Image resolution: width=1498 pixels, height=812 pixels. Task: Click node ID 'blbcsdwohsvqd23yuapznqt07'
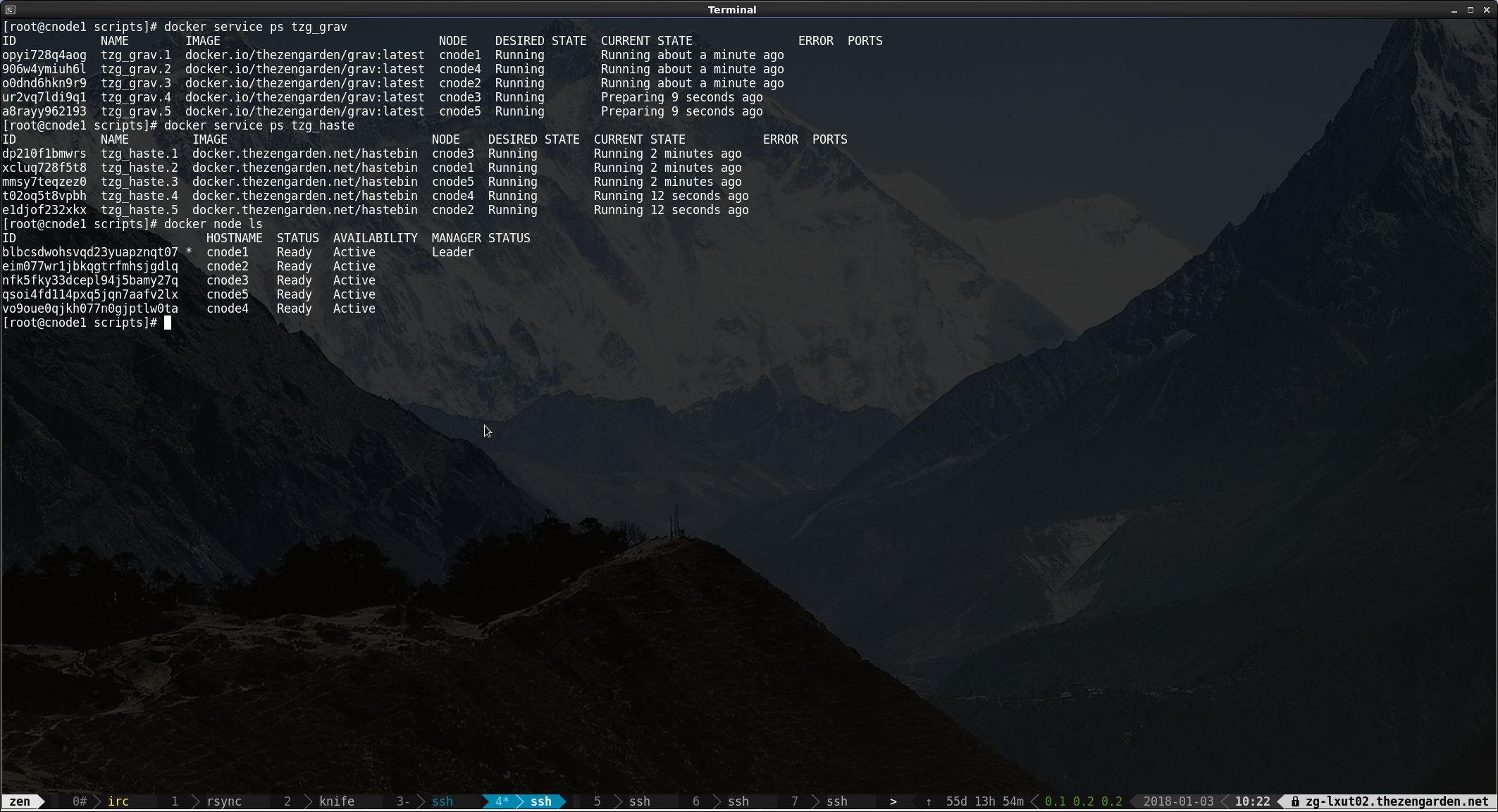pyautogui.click(x=90, y=252)
